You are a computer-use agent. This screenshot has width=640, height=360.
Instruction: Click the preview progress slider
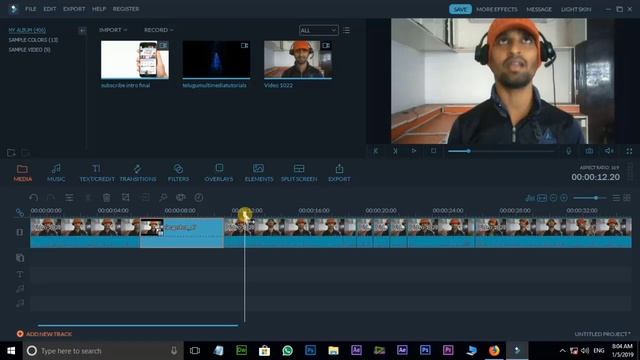click(x=501, y=151)
